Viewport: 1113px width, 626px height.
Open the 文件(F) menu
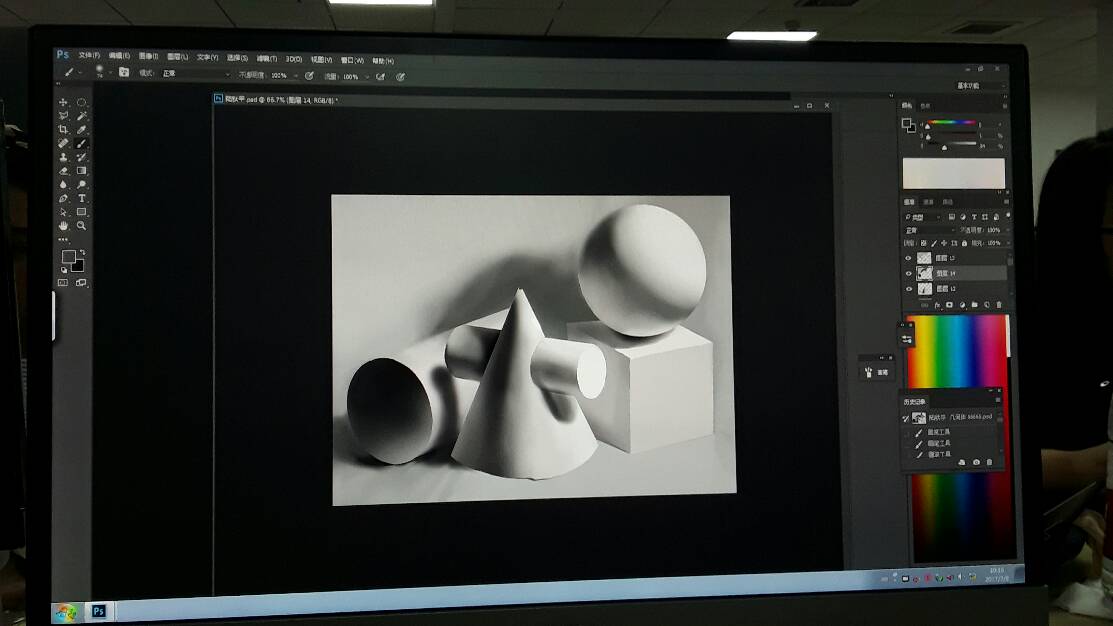click(x=89, y=55)
